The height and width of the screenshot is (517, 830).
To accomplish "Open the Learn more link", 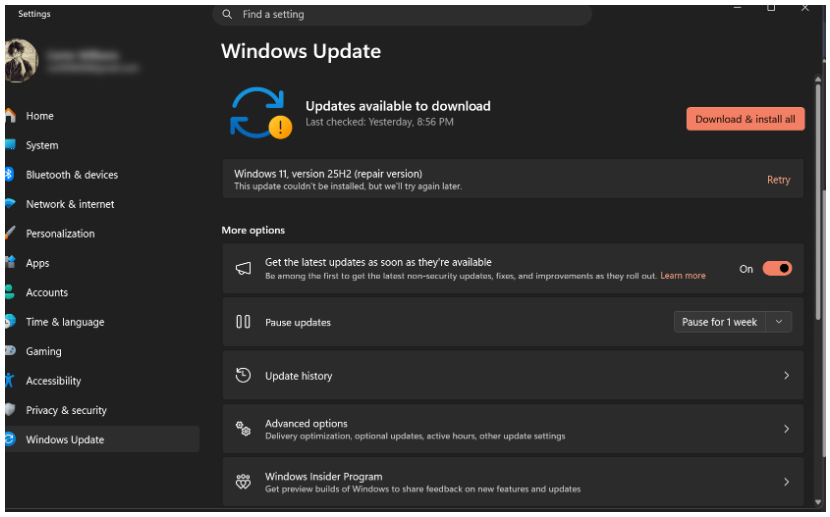I will click(x=682, y=276).
